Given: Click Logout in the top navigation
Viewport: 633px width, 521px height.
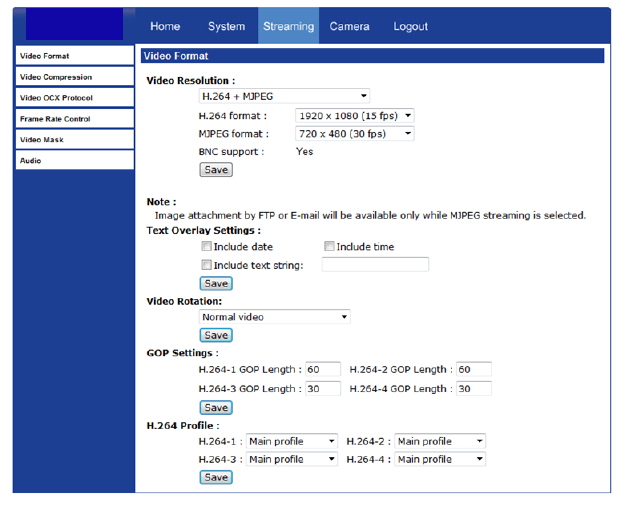Looking at the screenshot, I should (410, 27).
